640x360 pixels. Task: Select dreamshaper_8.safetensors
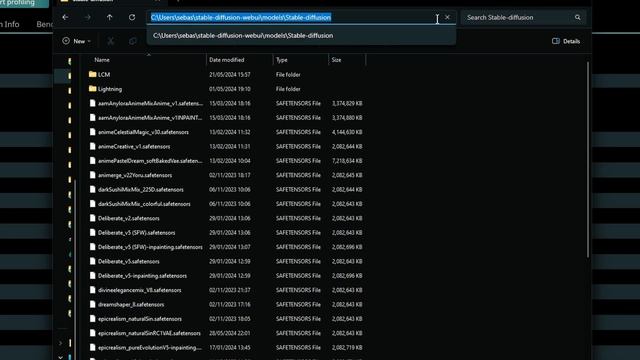pyautogui.click(x=131, y=304)
